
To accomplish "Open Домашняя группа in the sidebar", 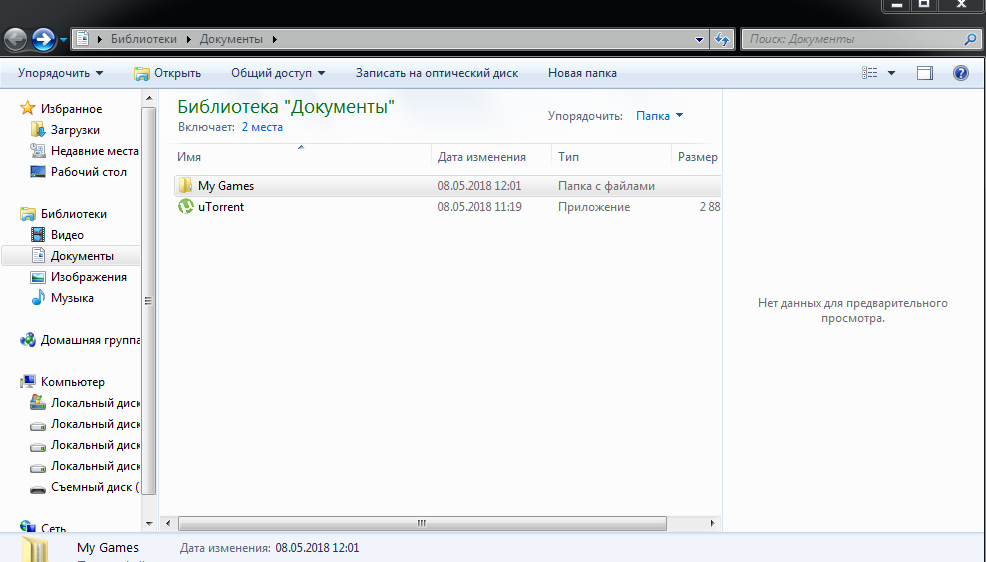I will point(90,340).
